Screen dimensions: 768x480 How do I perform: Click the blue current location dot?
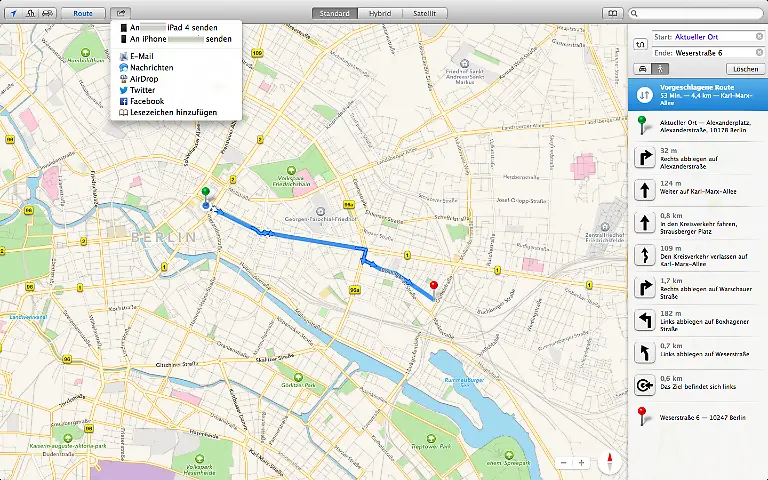click(206, 205)
